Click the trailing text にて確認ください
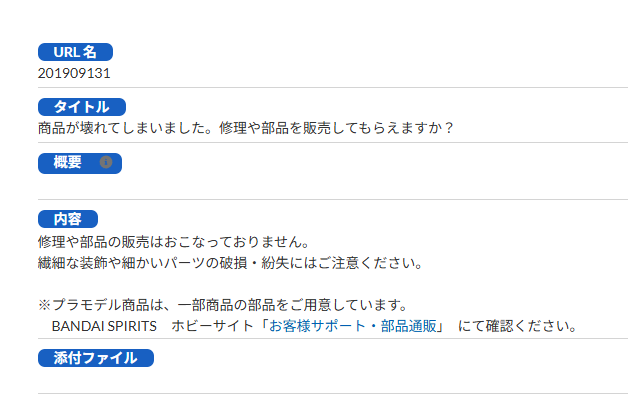This screenshot has width=628, height=413. click(x=517, y=326)
